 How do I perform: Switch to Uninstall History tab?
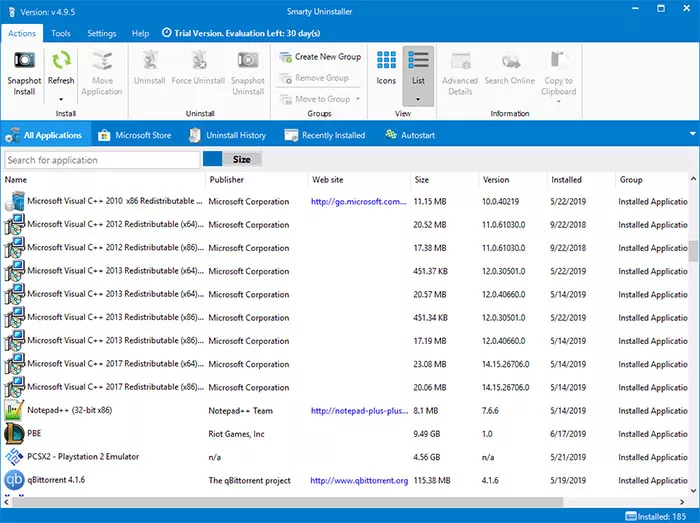pos(228,135)
